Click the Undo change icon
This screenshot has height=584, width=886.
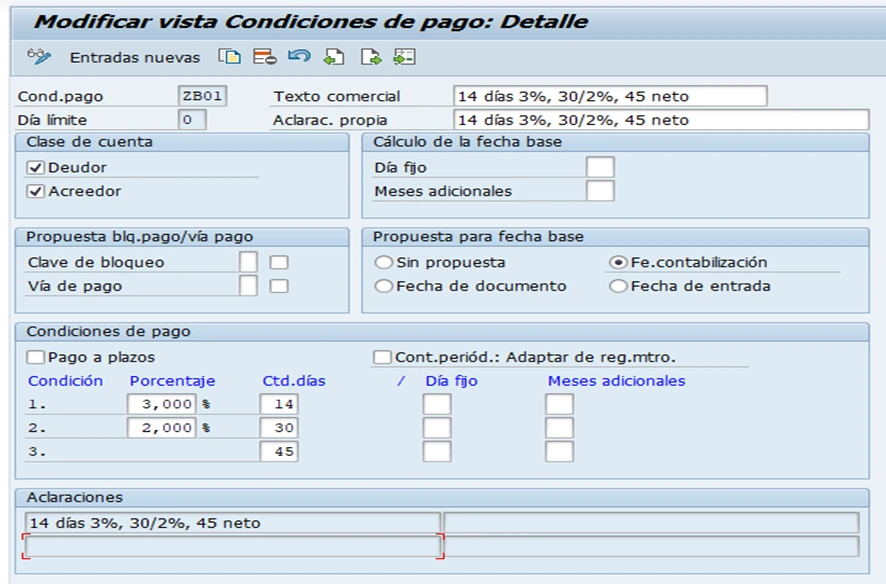(299, 56)
